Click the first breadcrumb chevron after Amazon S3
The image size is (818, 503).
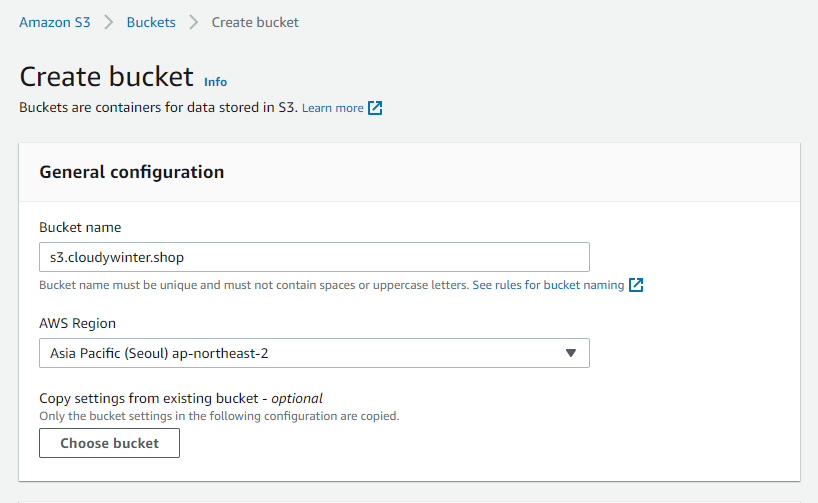tap(108, 22)
